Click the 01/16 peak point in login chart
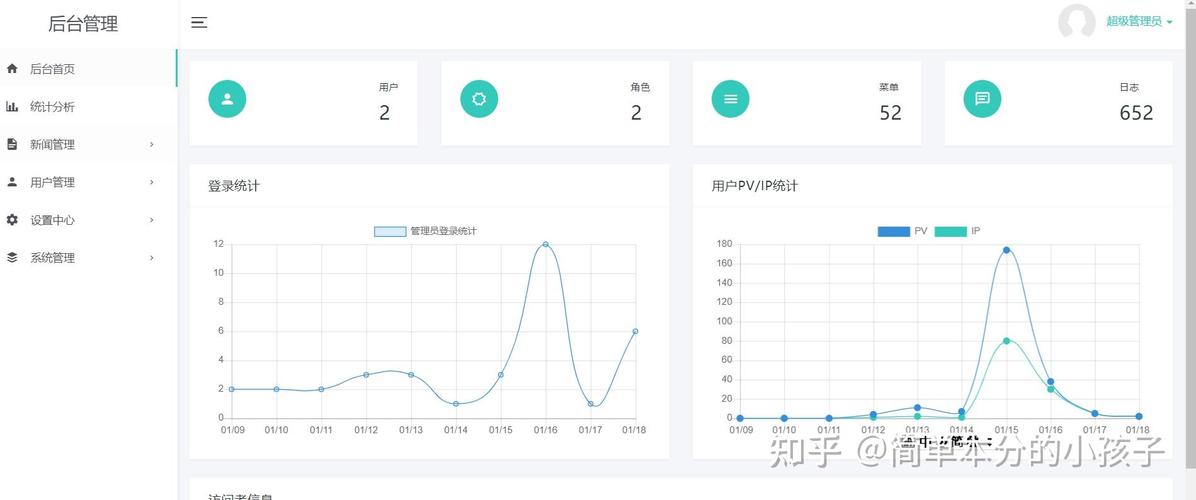1196x500 pixels. click(x=545, y=244)
